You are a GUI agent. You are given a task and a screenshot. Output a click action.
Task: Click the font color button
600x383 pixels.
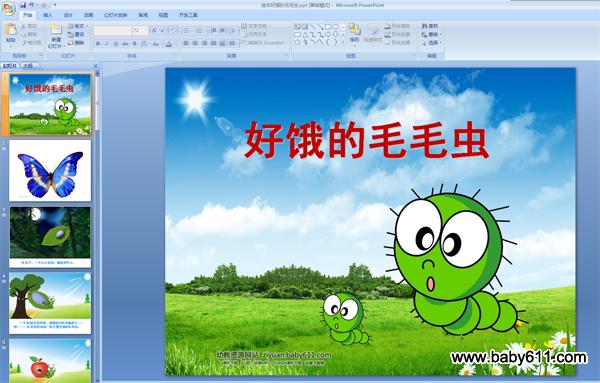(x=169, y=44)
